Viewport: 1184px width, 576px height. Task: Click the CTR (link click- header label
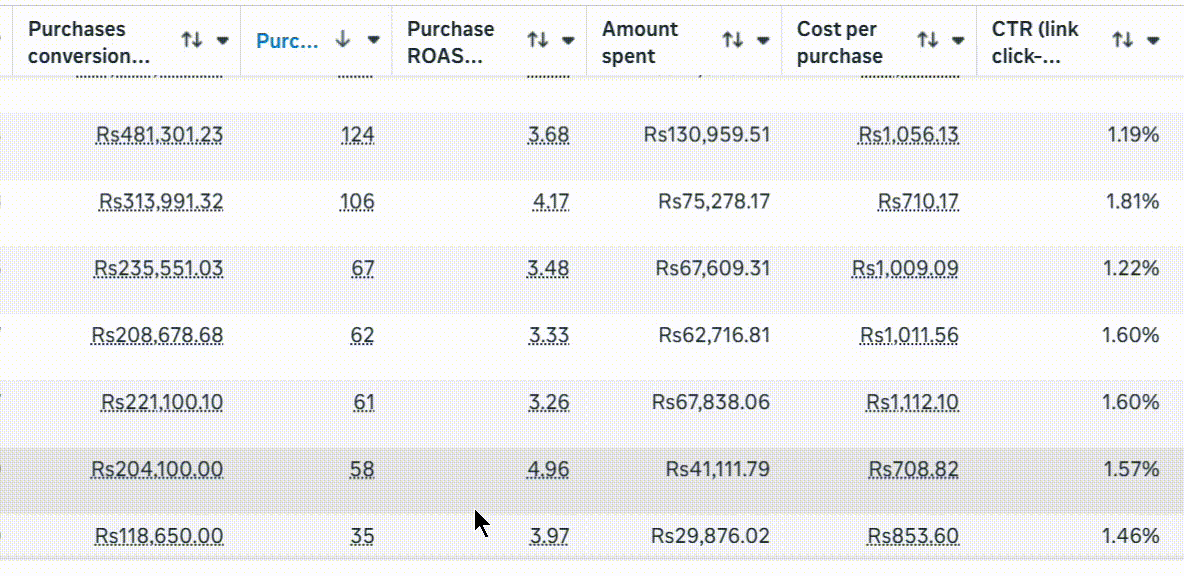coord(1035,42)
